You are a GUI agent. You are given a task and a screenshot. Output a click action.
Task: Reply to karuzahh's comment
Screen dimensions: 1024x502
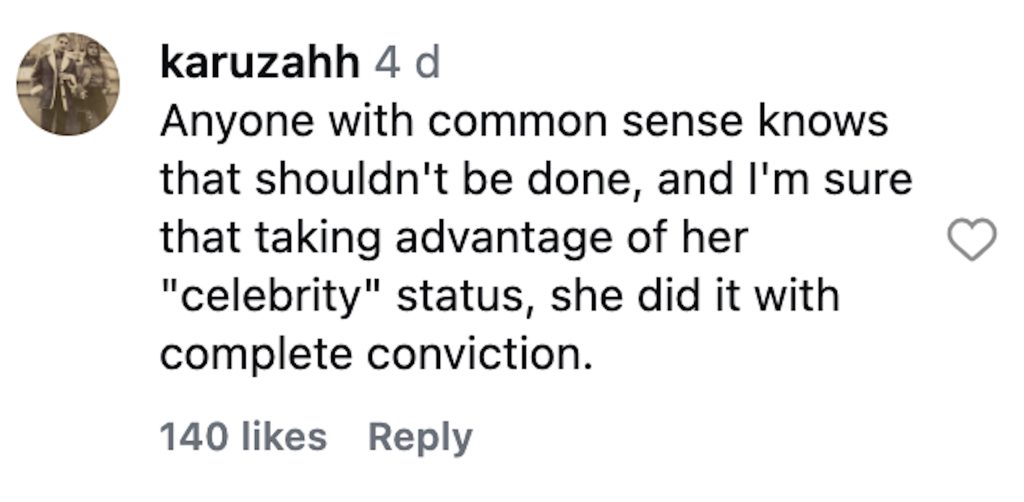coord(419,437)
